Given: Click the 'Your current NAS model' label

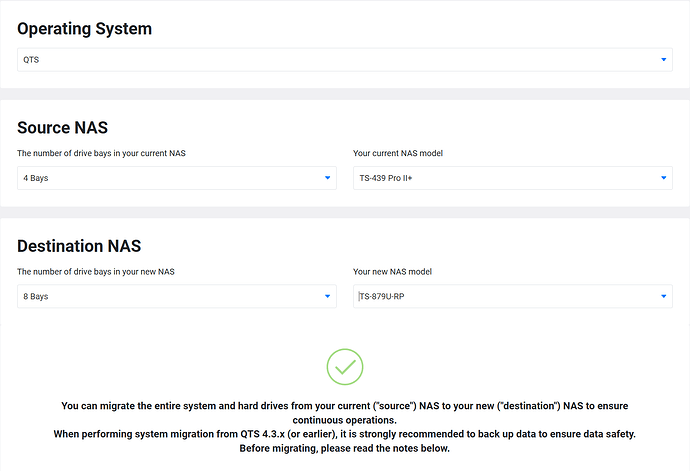Looking at the screenshot, I should 398,153.
